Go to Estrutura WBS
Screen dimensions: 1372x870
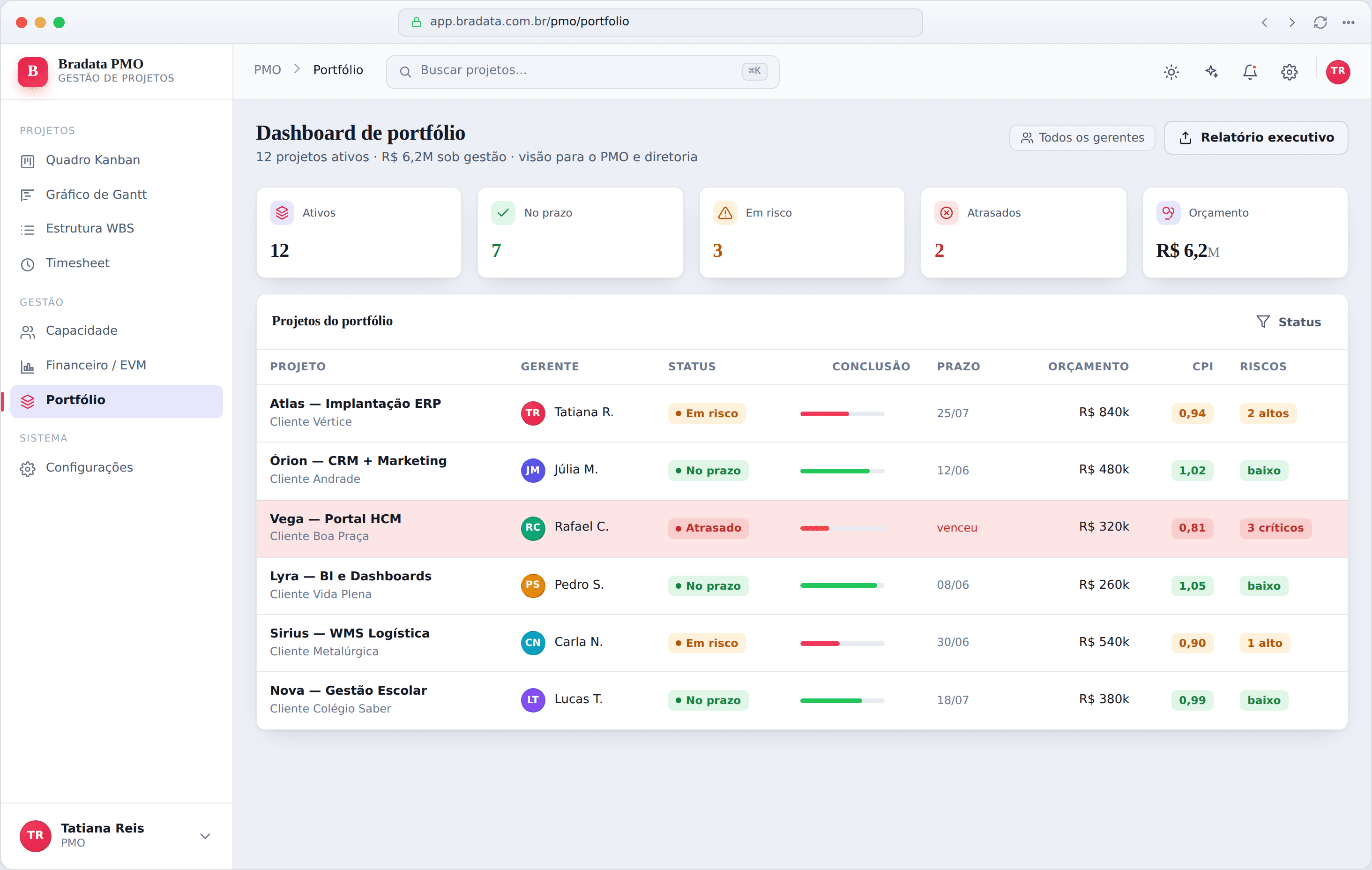point(116,229)
